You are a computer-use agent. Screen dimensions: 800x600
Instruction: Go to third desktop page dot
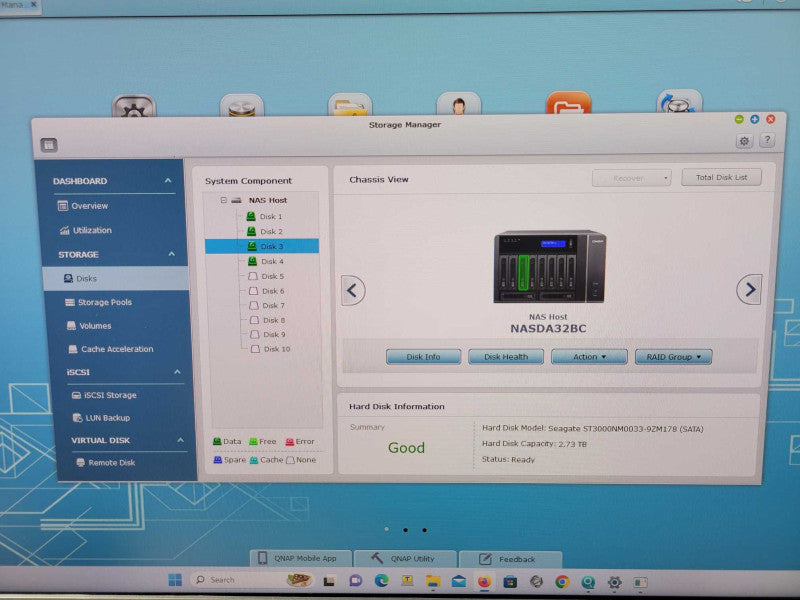424,530
